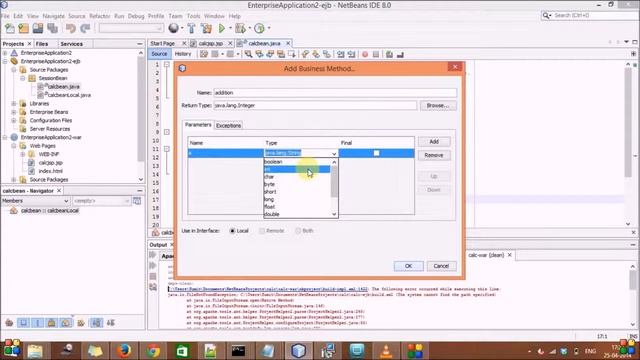Viewport: 640px width, 360px height.
Task: Click OK in Add Business Method dialog
Action: pos(409,266)
